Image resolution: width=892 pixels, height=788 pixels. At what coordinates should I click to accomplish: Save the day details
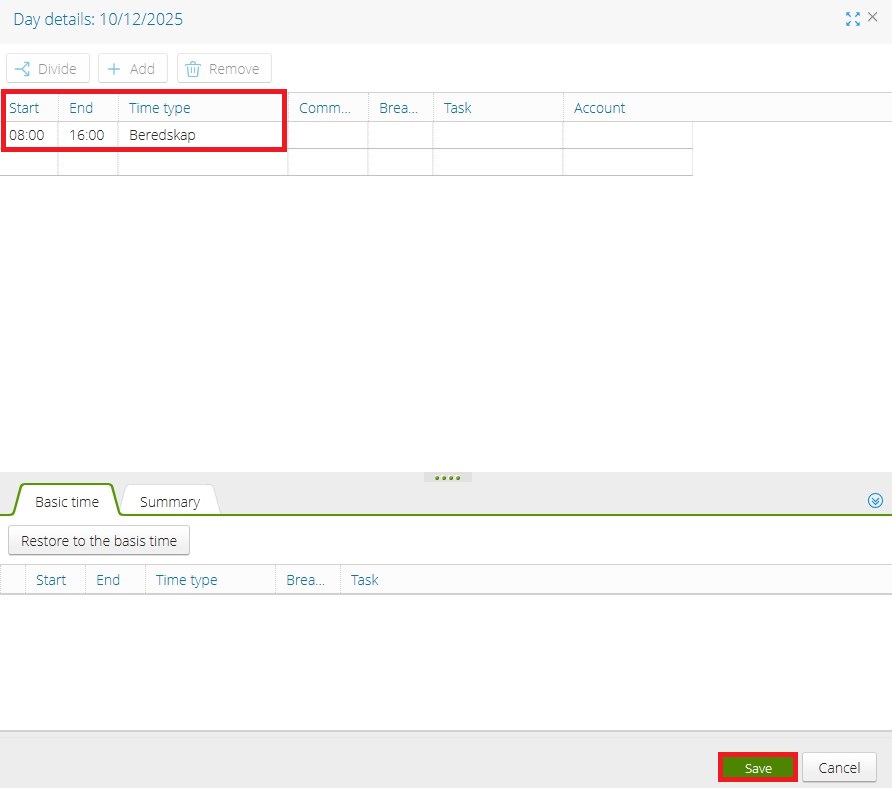pyautogui.click(x=758, y=768)
